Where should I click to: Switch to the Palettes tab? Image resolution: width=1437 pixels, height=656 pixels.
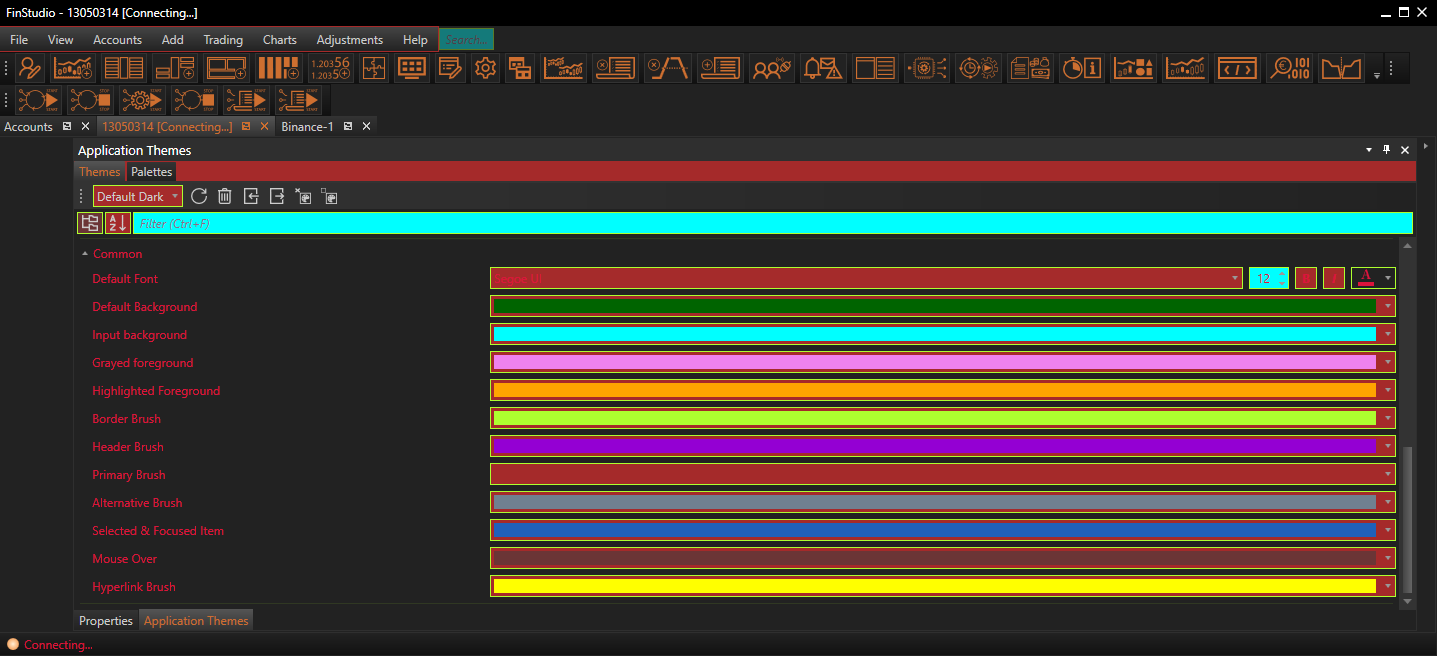click(x=152, y=172)
